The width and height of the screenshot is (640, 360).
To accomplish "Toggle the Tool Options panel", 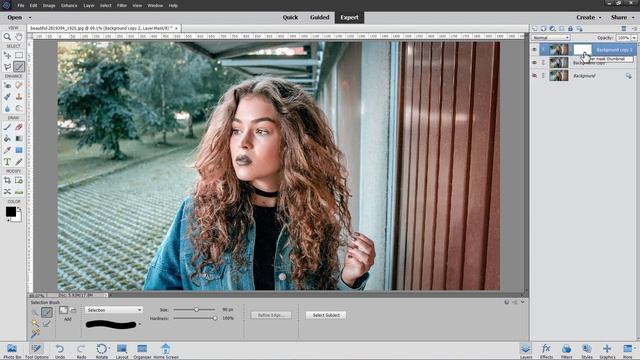I will (37, 351).
